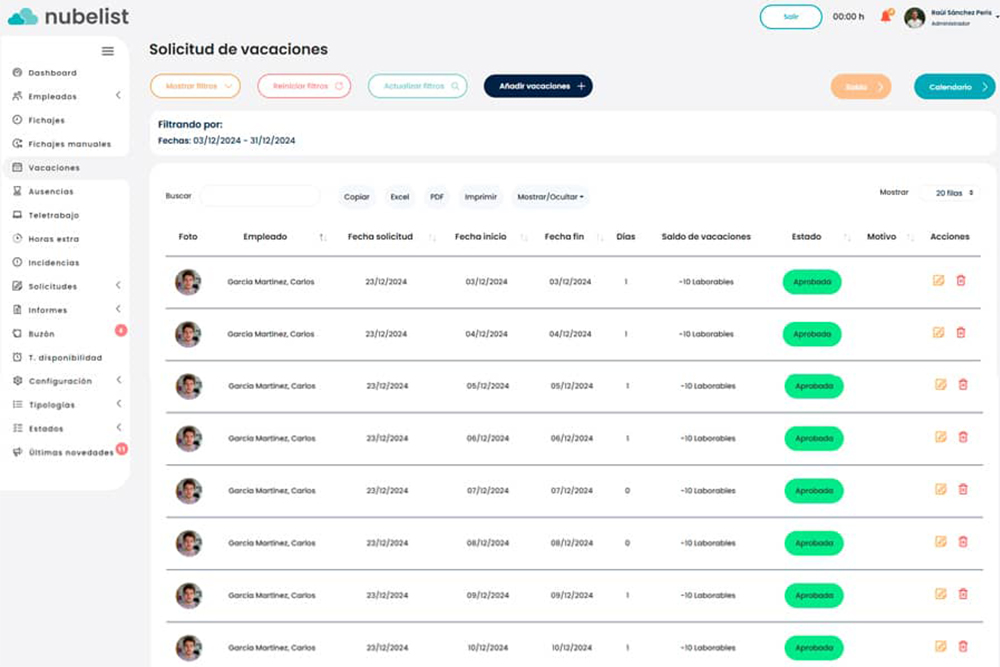Click the Buscar search field

coord(259,196)
